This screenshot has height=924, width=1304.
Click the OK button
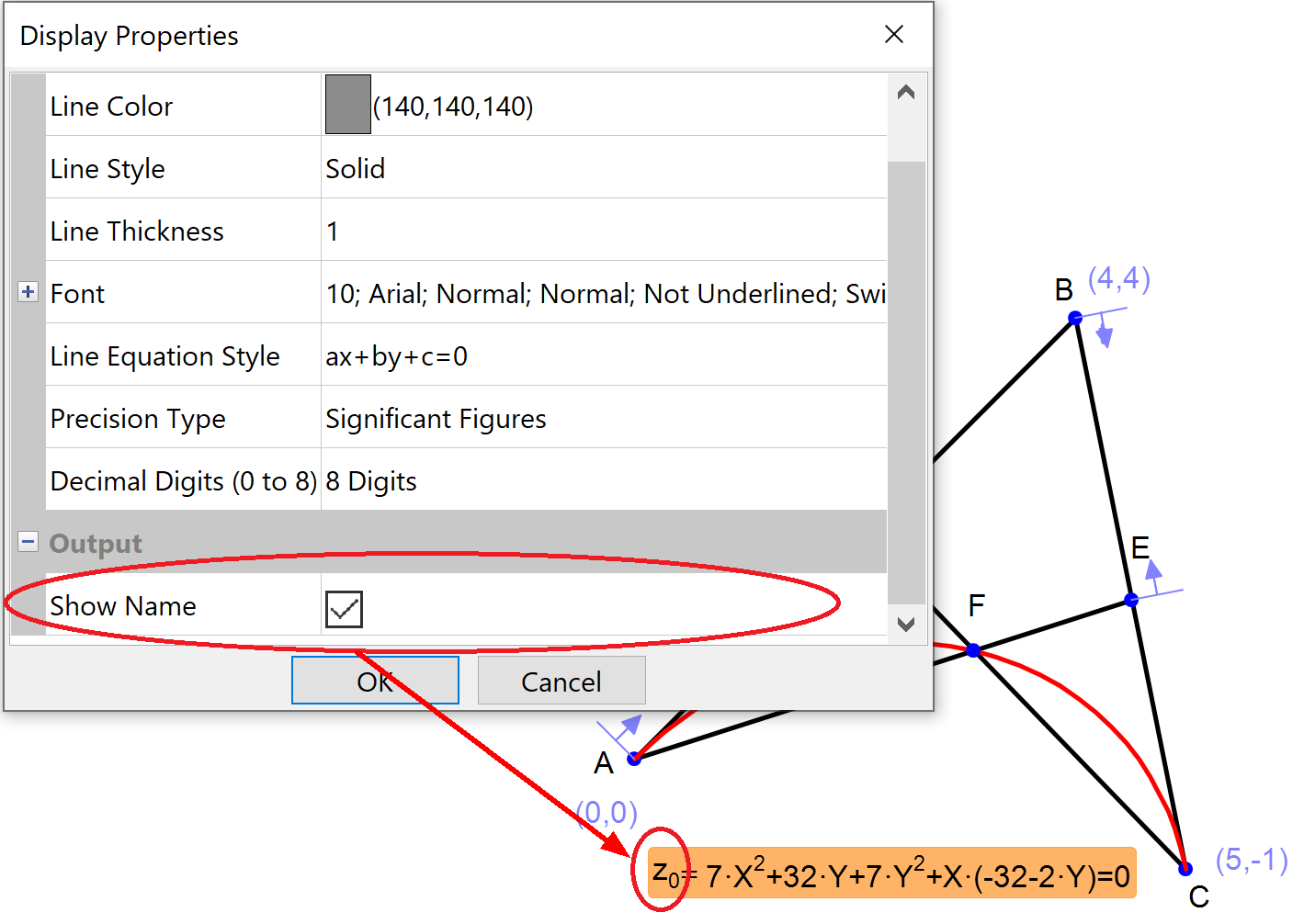coord(375,681)
